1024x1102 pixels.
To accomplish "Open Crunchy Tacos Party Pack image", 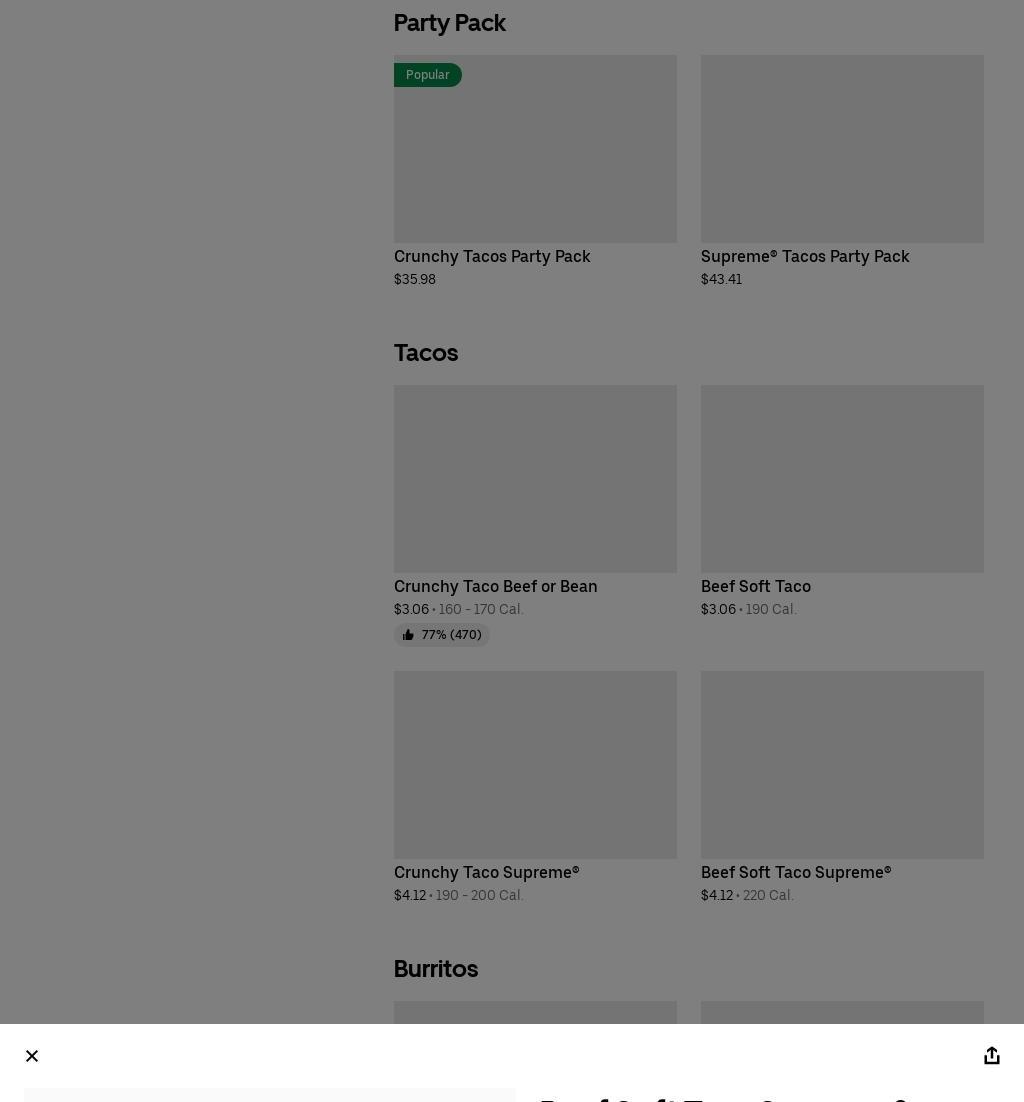I will pyautogui.click(x=535, y=149).
